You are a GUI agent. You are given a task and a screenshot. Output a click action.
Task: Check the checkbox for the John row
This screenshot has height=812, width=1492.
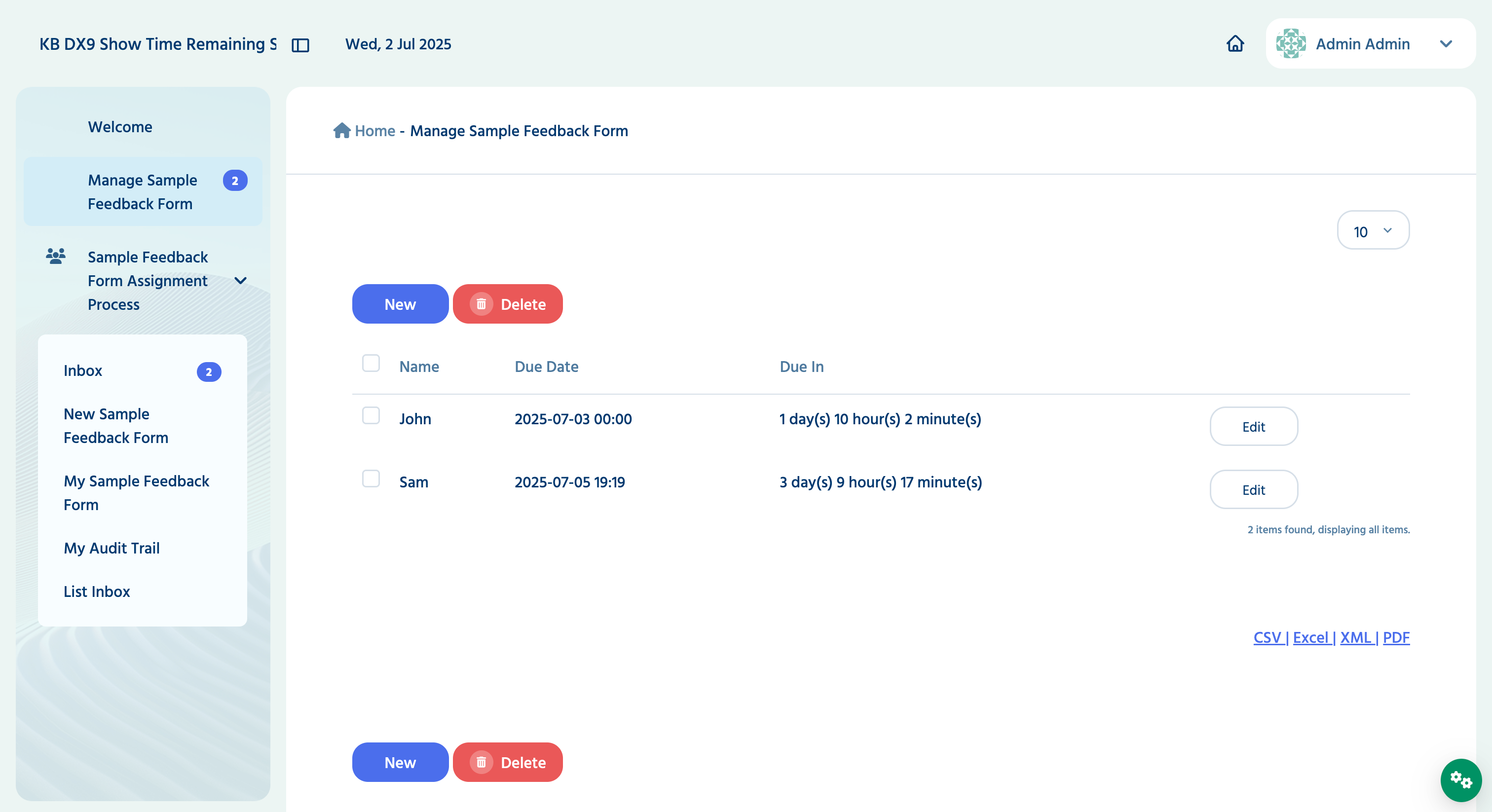click(x=371, y=415)
